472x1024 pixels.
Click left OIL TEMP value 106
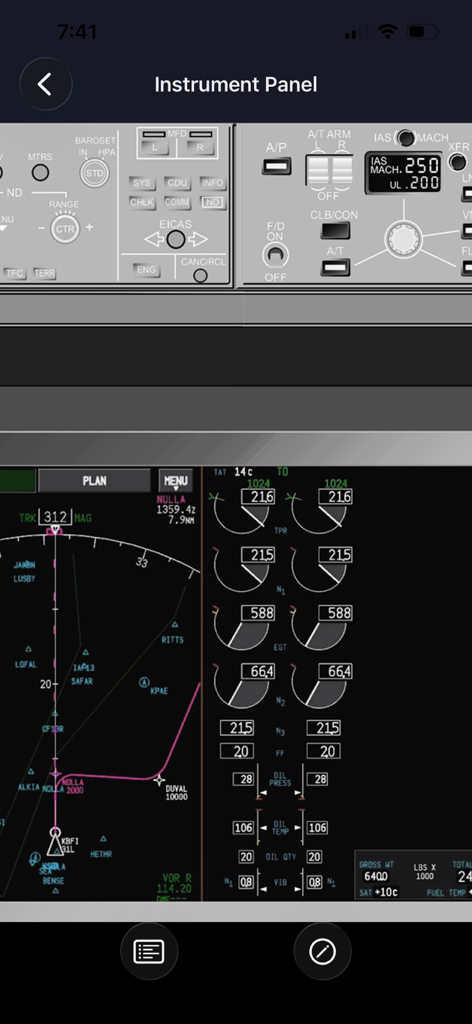[x=244, y=827]
